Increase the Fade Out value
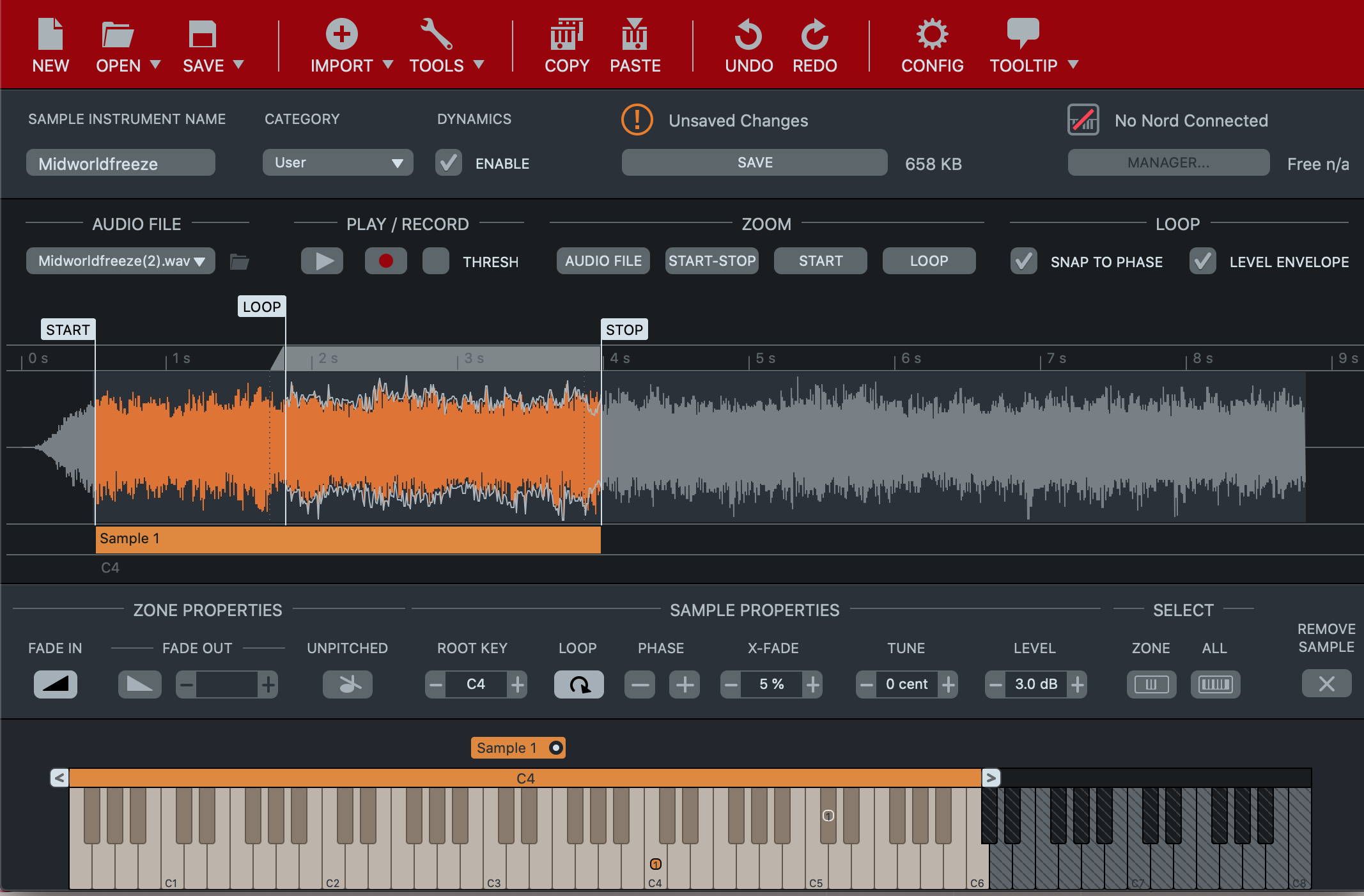This screenshot has height=896, width=1364. [268, 684]
